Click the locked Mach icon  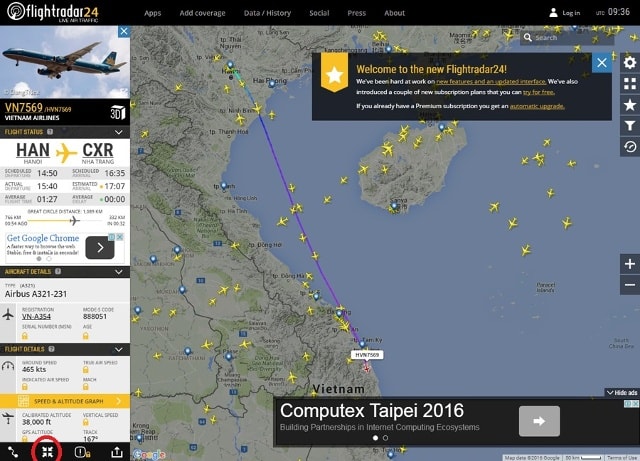pyautogui.click(x=86, y=386)
